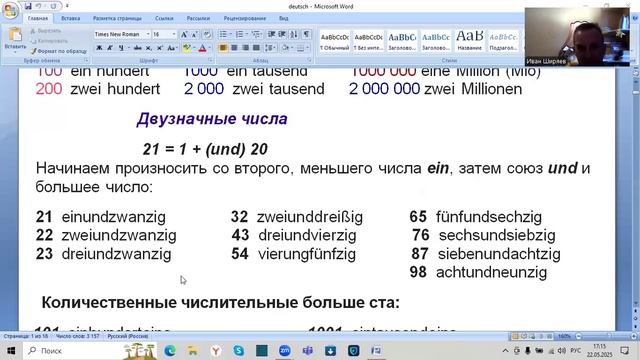The width and height of the screenshot is (640, 360).
Task: Open Вид ribbon tab
Action: click(x=284, y=18)
